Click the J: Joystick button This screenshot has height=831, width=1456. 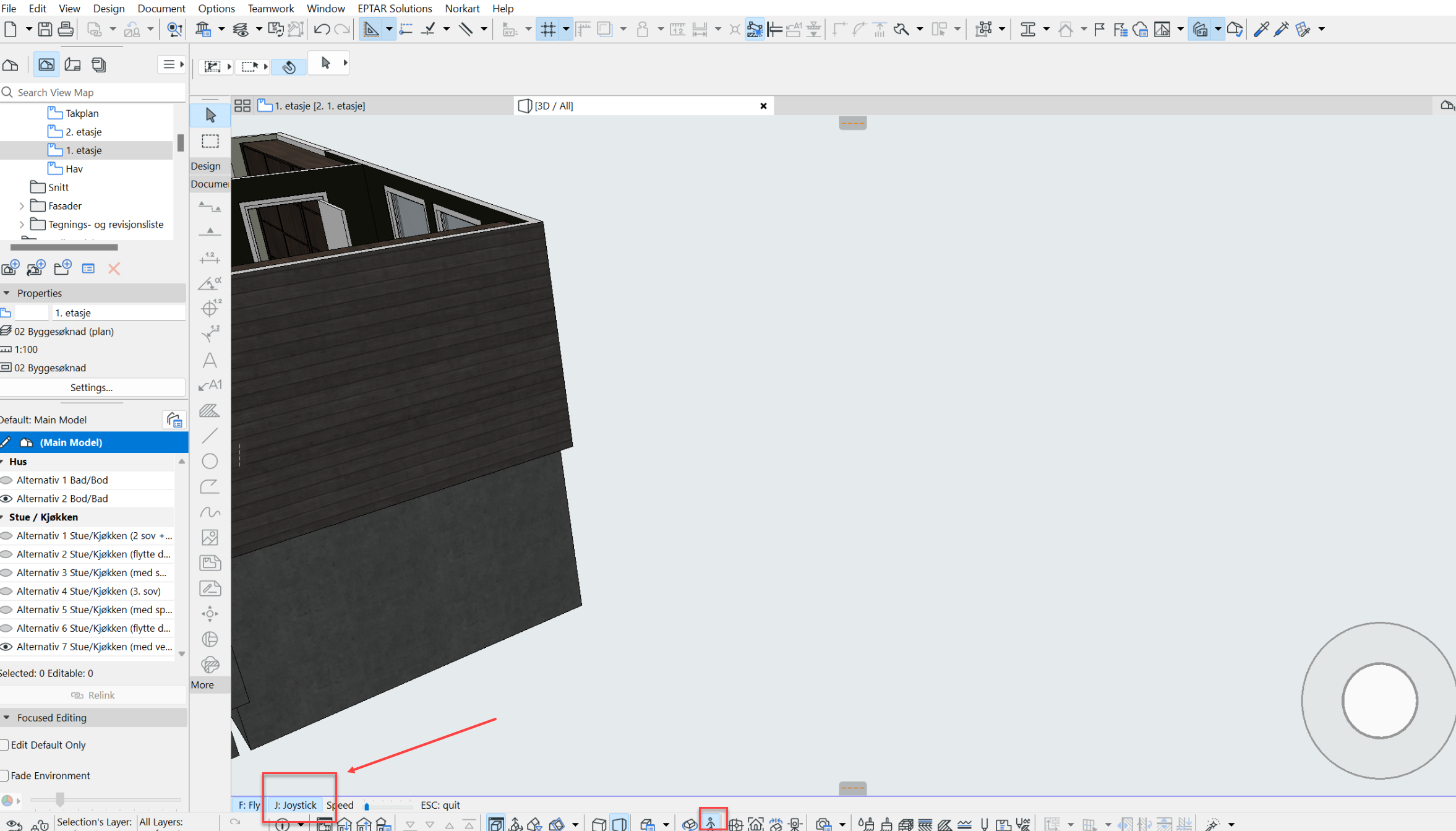[x=295, y=804]
